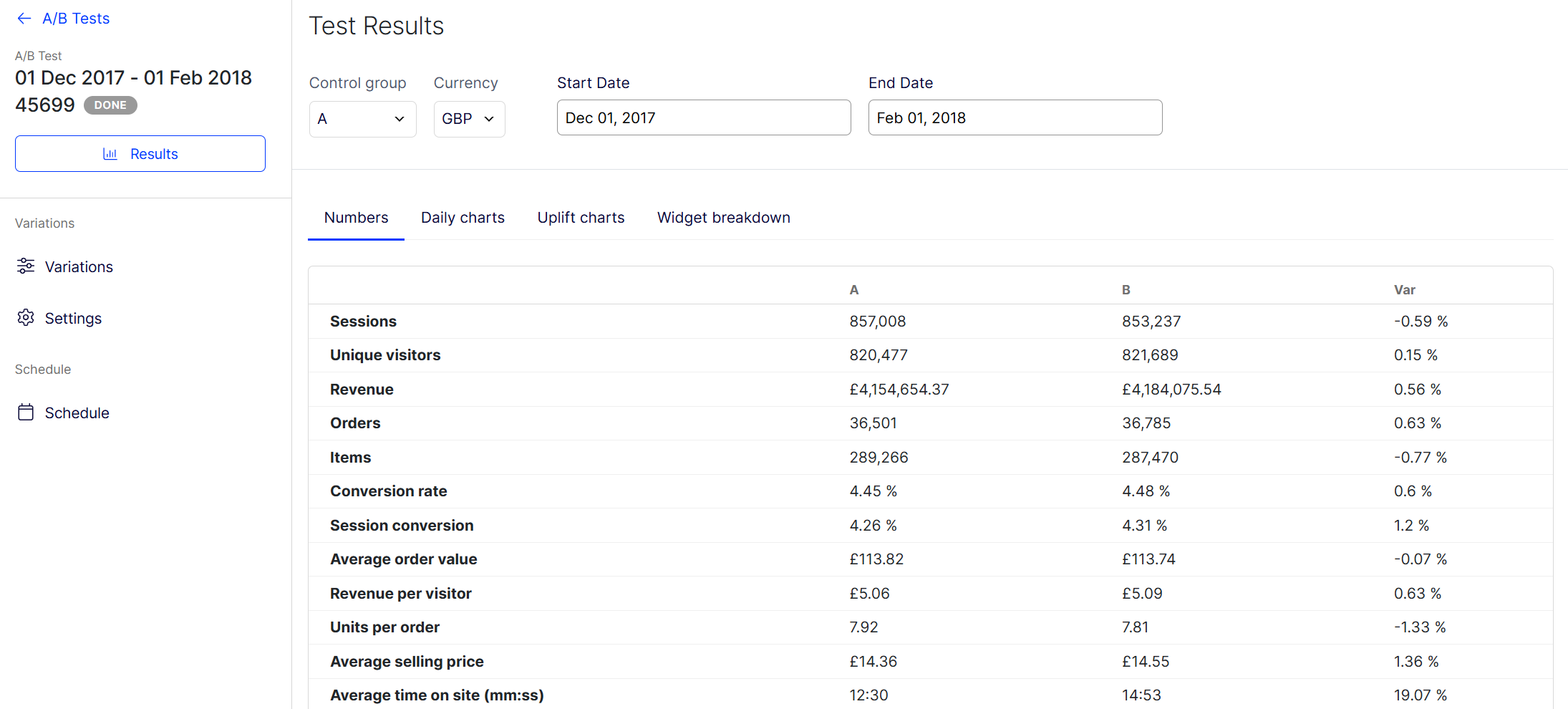Screen dimensions: 1568x709
Task: Click the DONE status badge
Action: click(110, 105)
